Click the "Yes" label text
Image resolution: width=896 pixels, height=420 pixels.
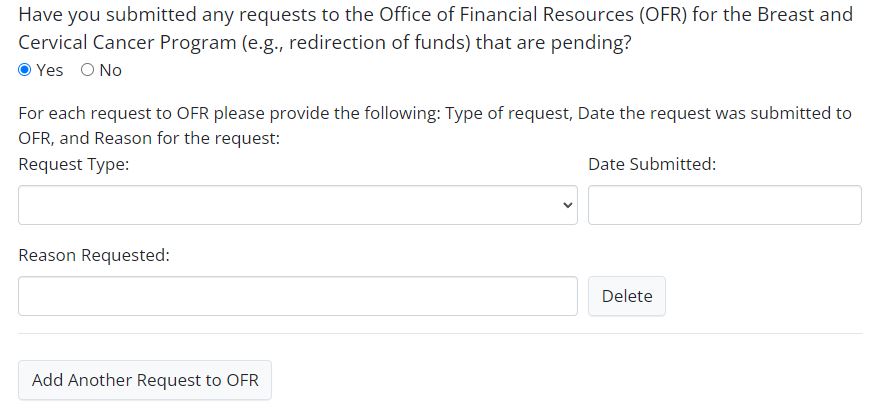[49, 70]
